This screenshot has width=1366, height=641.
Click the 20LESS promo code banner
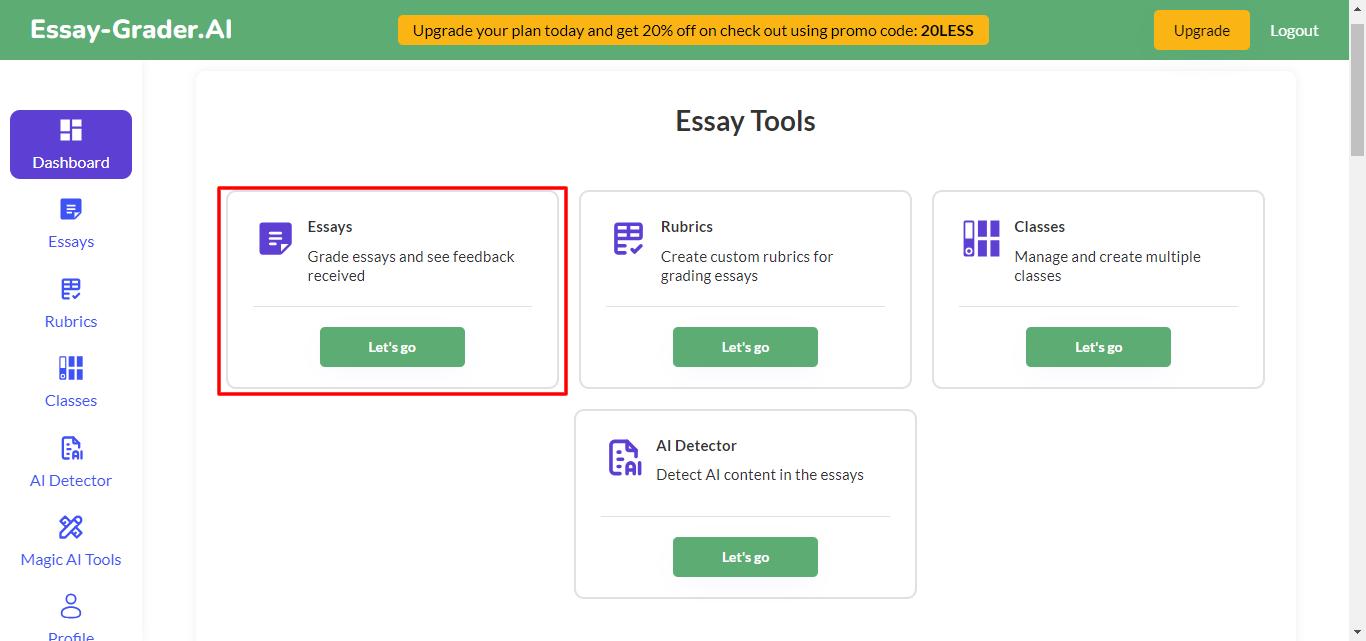click(x=693, y=30)
